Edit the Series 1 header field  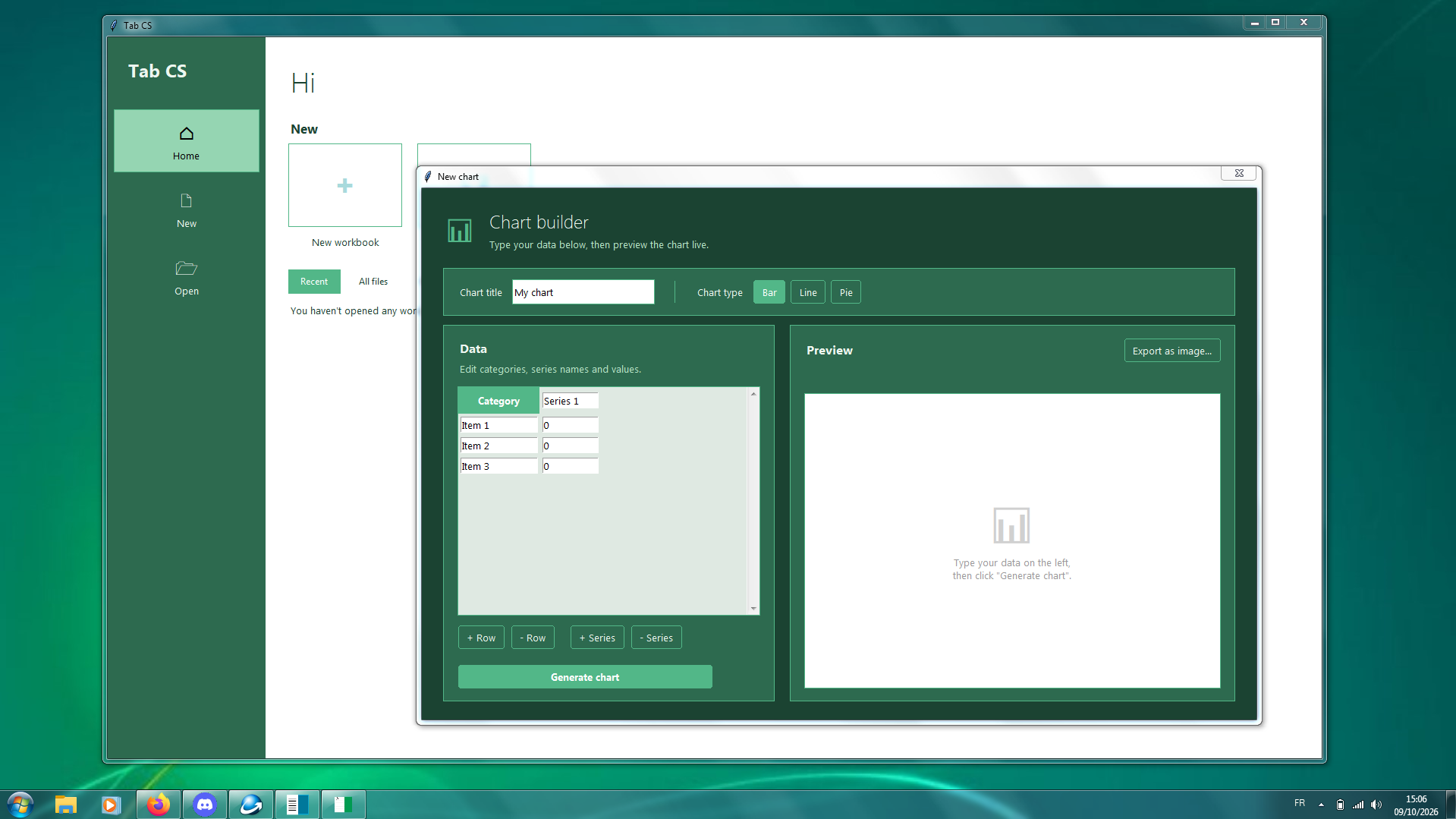(x=570, y=401)
